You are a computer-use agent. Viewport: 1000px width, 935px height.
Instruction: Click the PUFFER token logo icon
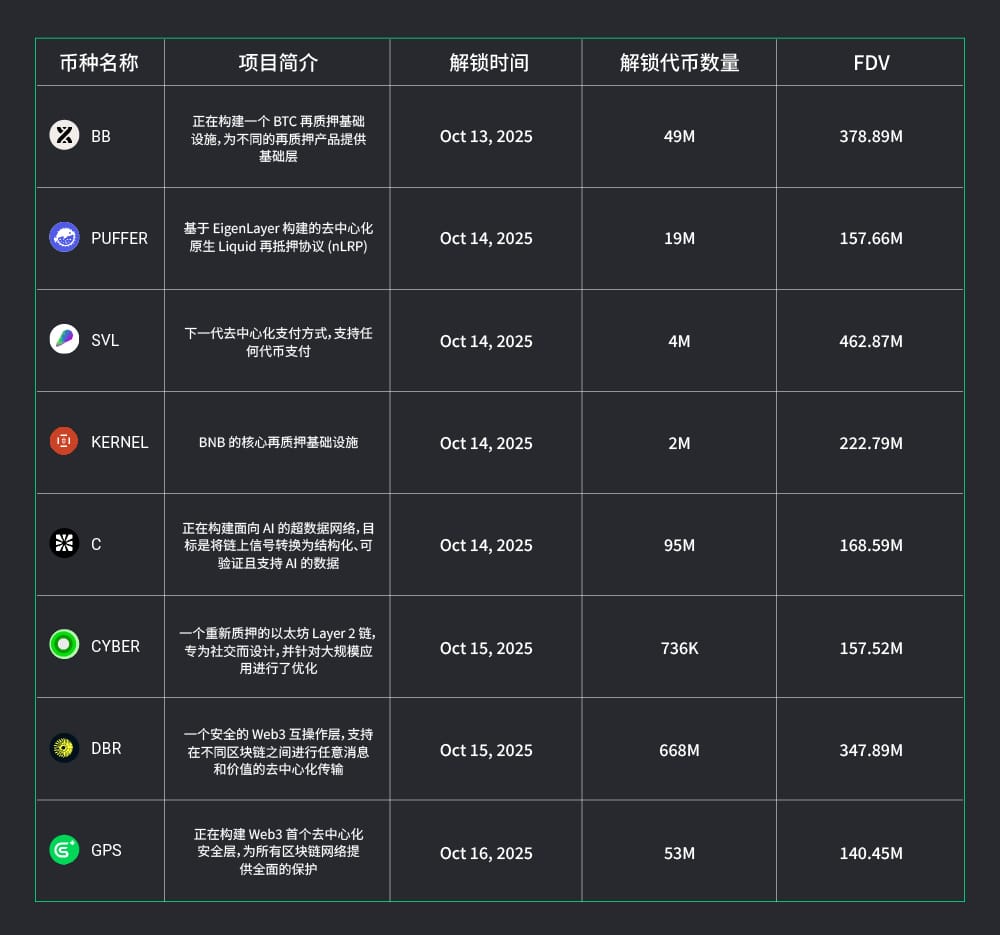tap(64, 237)
